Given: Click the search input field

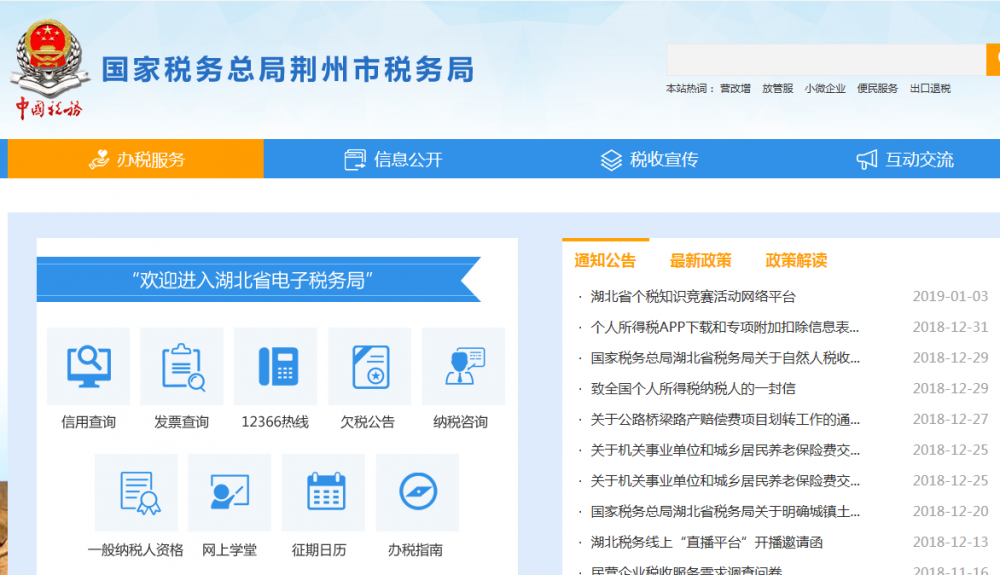Looking at the screenshot, I should [826, 60].
